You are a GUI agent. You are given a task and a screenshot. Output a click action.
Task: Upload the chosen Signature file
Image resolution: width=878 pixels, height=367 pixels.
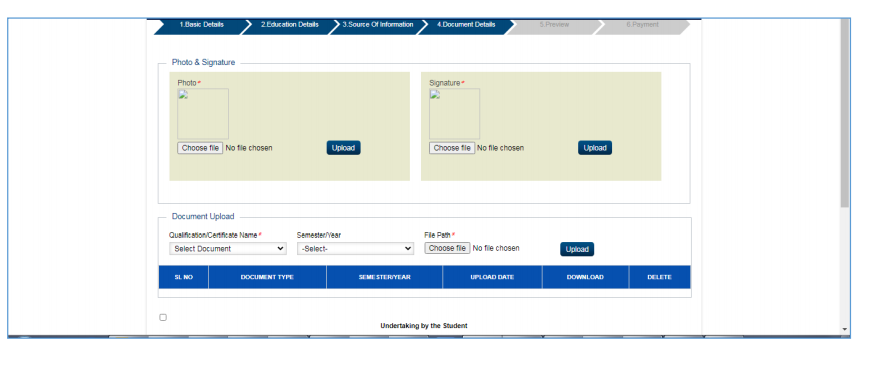(x=595, y=148)
